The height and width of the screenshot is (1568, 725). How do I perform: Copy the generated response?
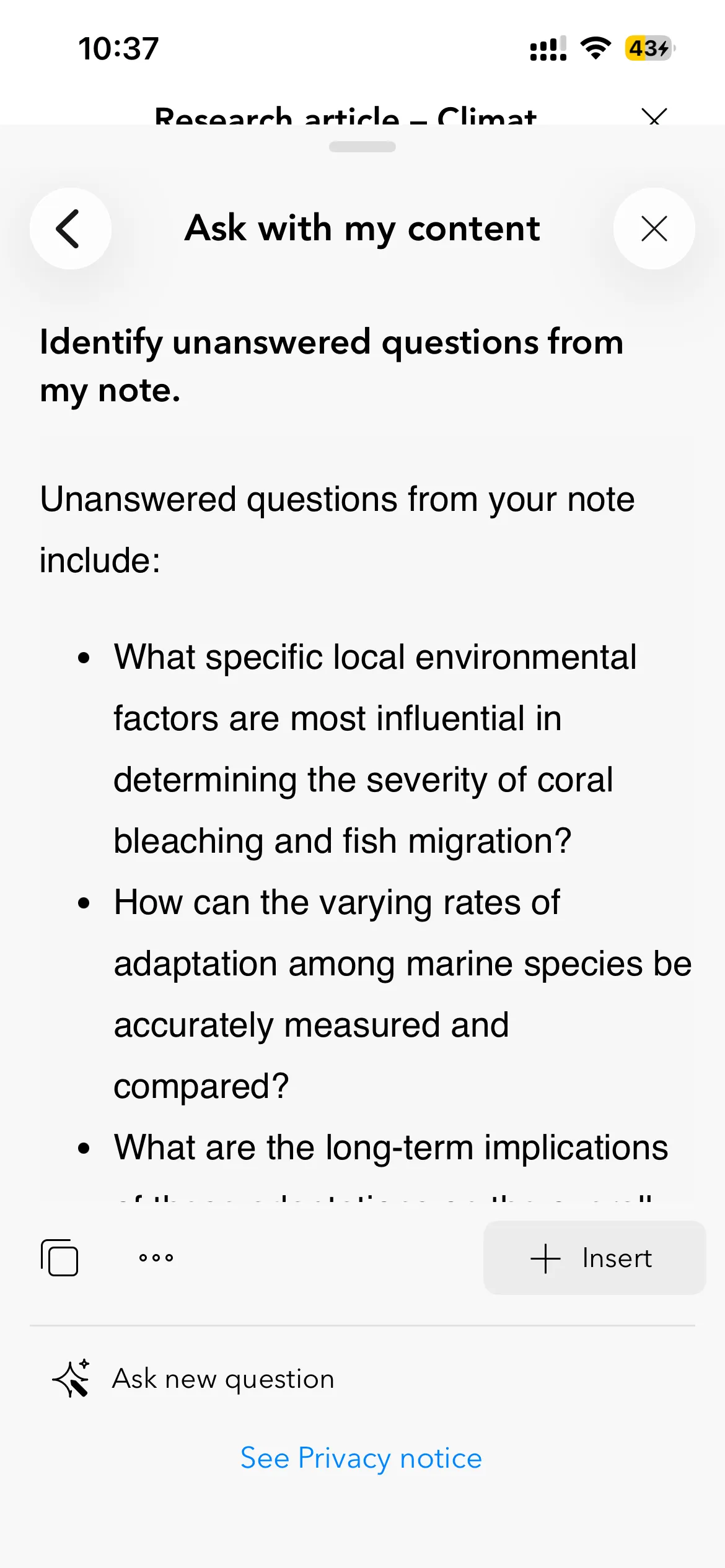coord(59,1258)
